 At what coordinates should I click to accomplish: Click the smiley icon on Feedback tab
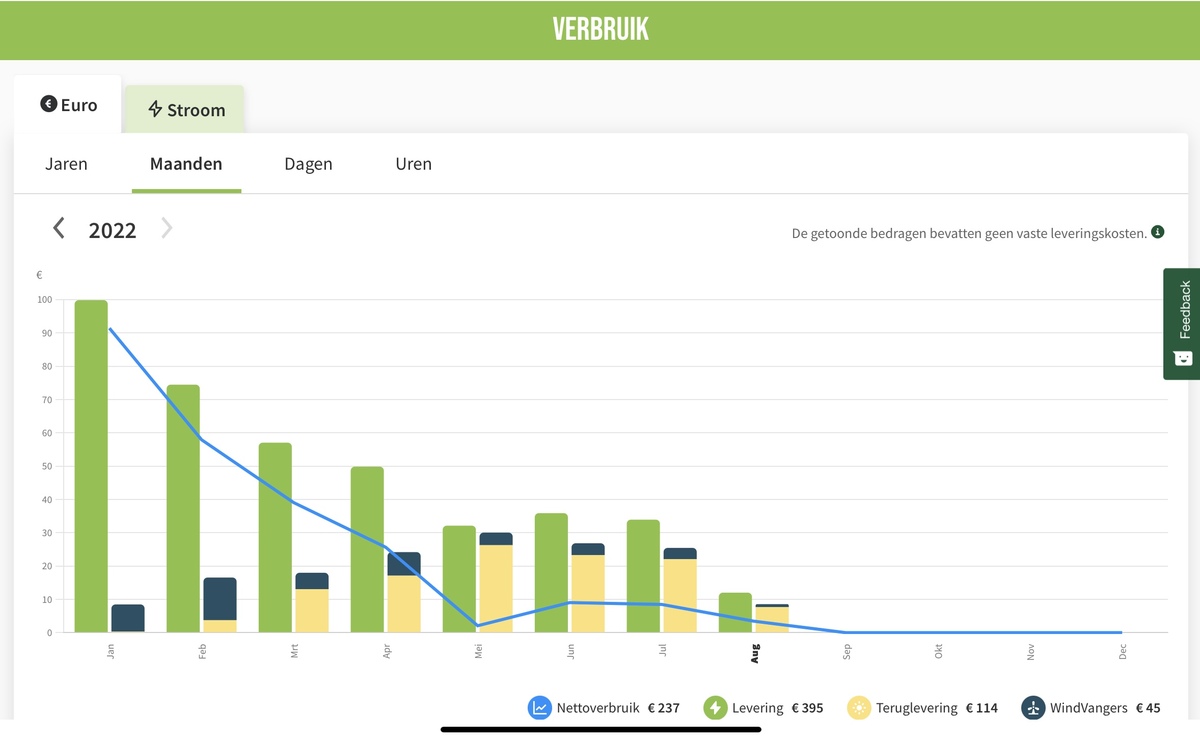coord(1183,358)
